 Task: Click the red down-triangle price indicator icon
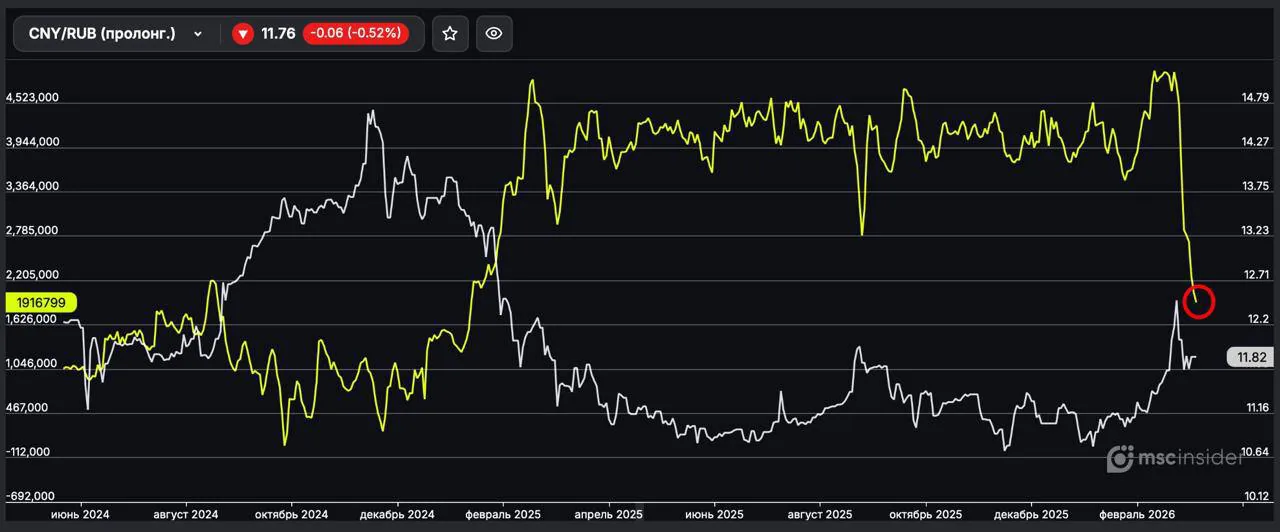pyautogui.click(x=242, y=34)
